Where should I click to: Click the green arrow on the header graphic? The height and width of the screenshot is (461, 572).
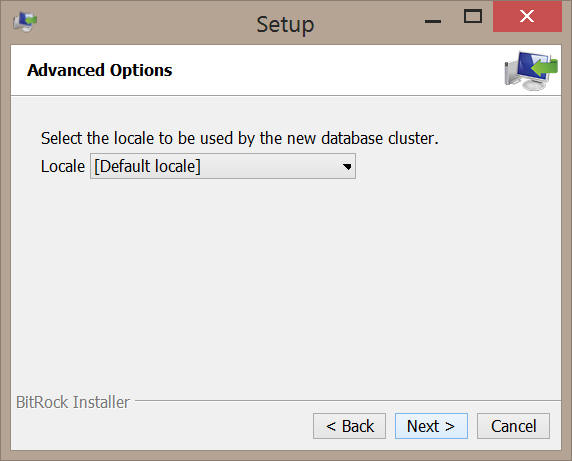(544, 67)
